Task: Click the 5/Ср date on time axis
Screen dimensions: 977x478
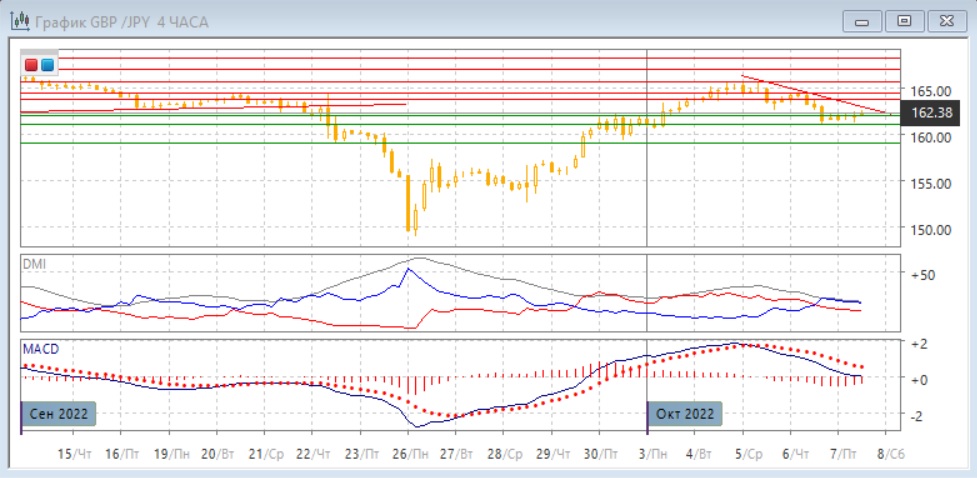Action: tap(748, 453)
